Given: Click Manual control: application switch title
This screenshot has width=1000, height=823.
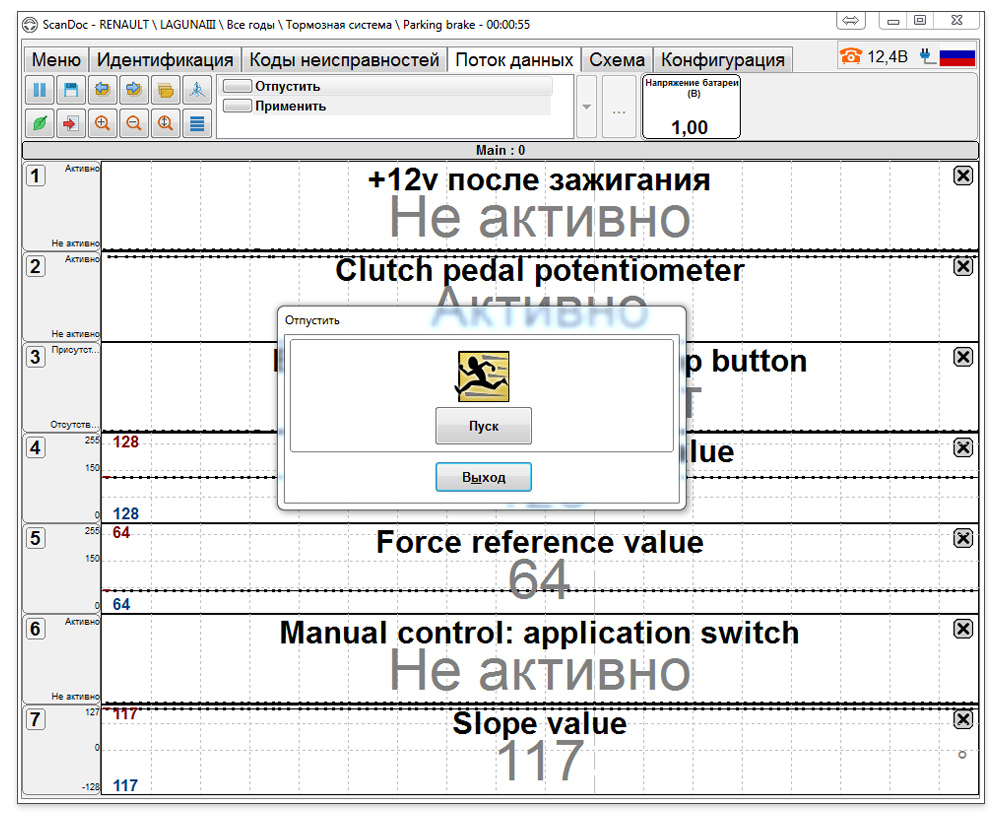Looking at the screenshot, I should 540,633.
